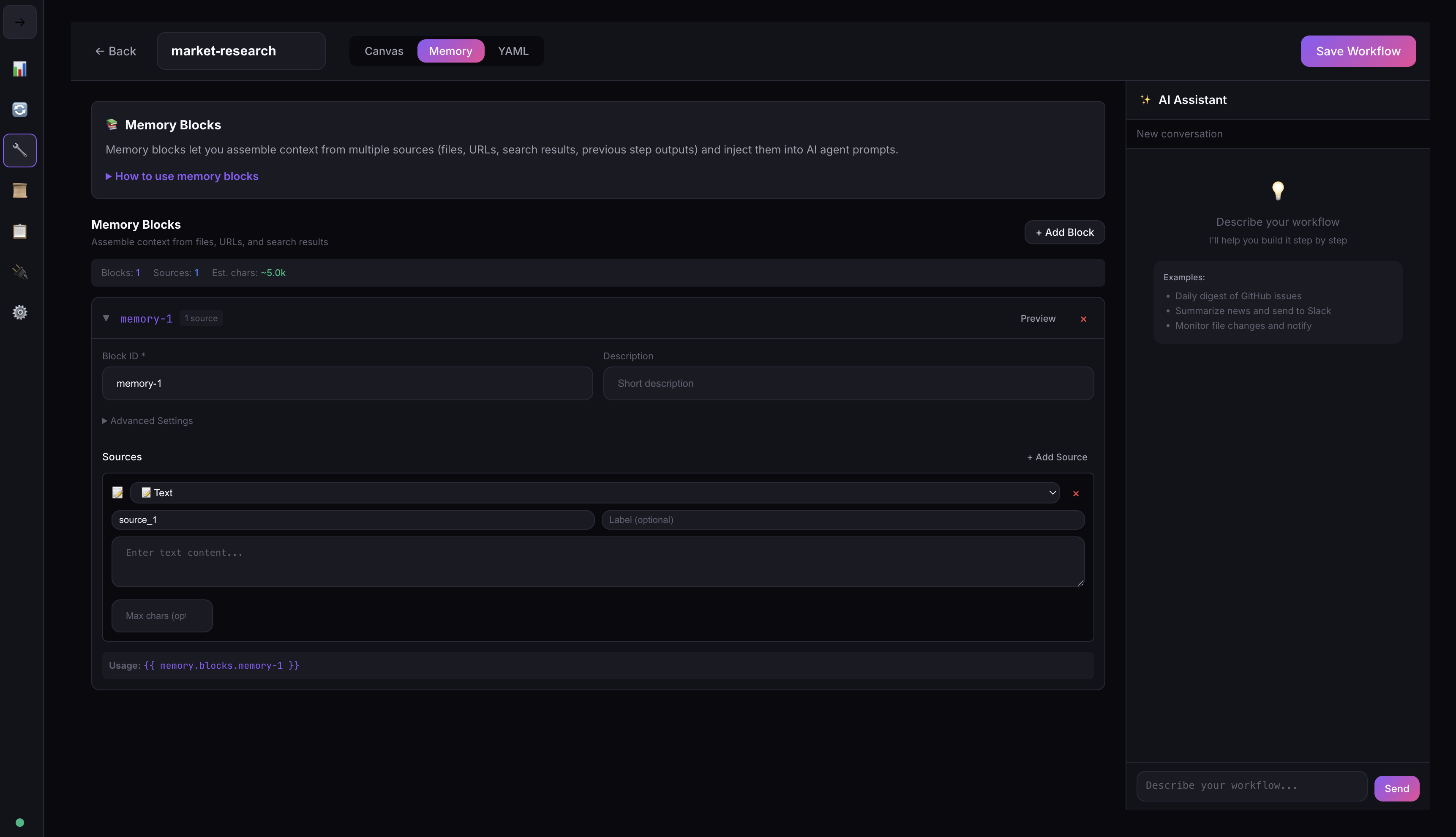The height and width of the screenshot is (837, 1456).
Task: Collapse the memory-1 block triangle
Action: (x=106, y=318)
